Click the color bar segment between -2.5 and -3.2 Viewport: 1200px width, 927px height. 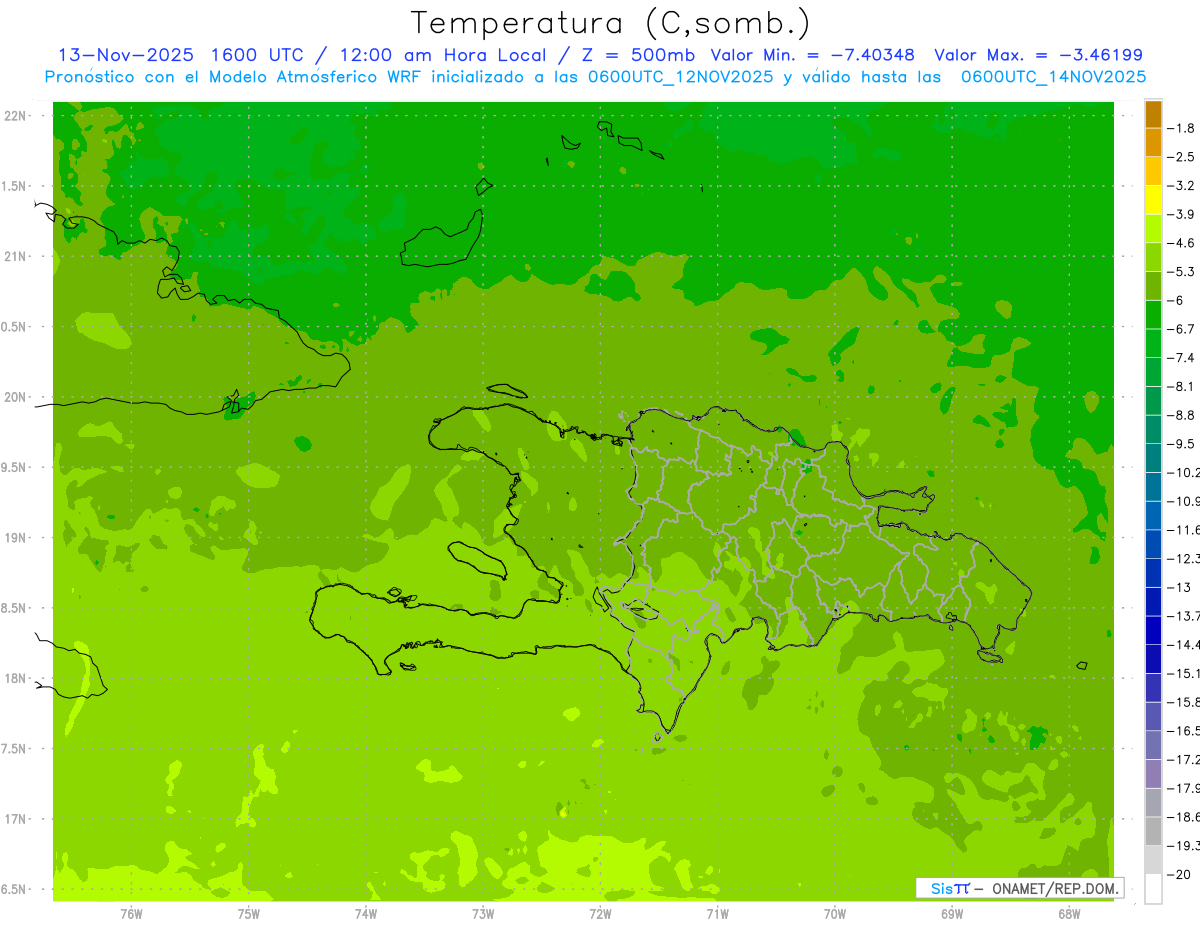click(x=1153, y=171)
